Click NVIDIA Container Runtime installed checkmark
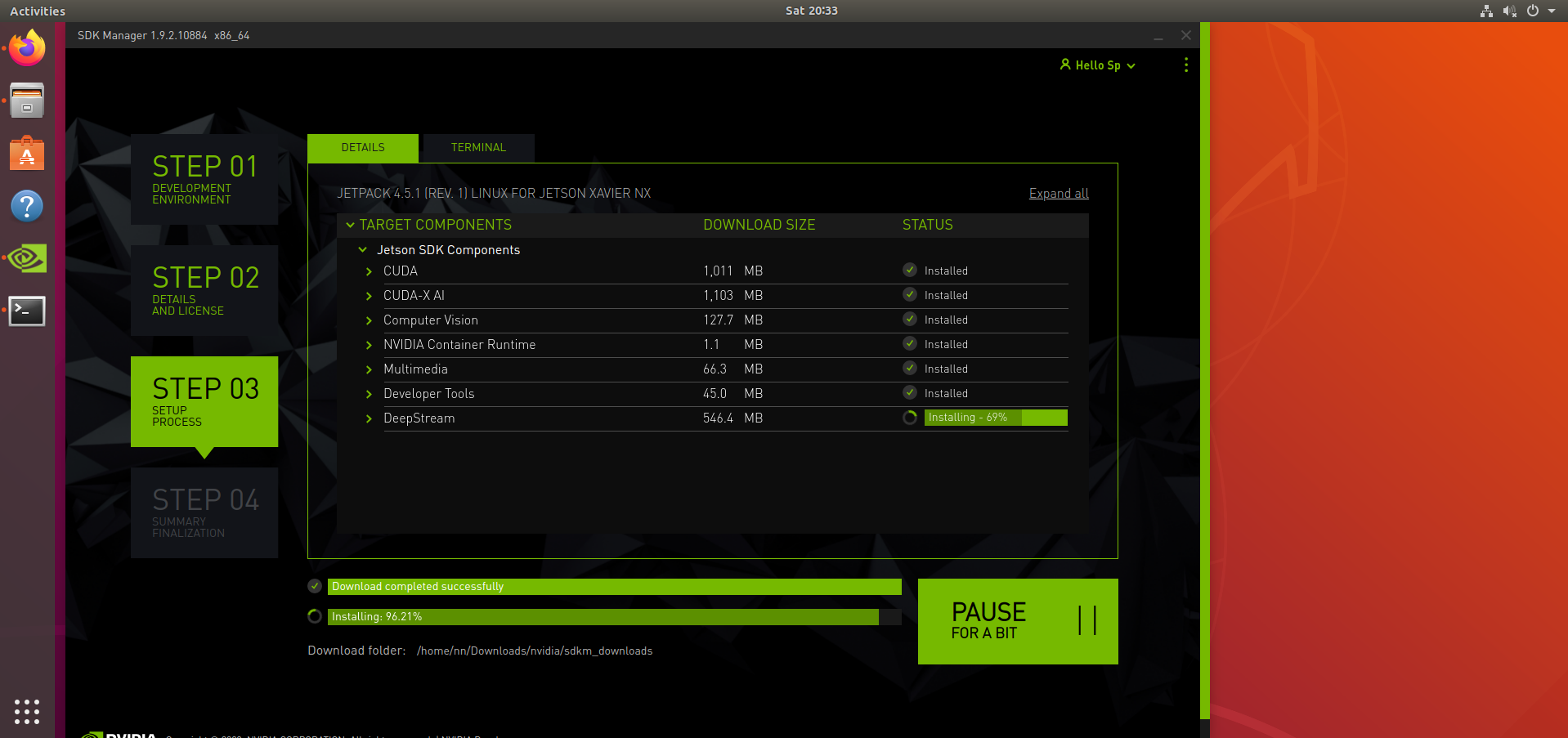This screenshot has height=738, width=1568. 910,343
